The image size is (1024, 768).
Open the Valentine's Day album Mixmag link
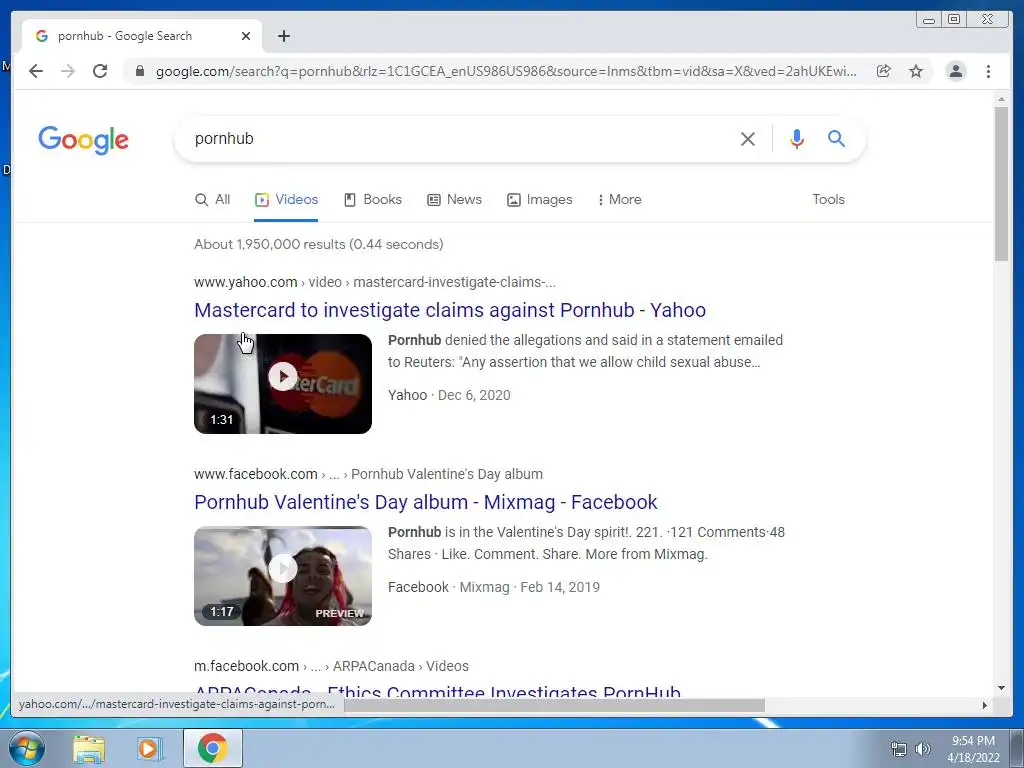click(426, 502)
